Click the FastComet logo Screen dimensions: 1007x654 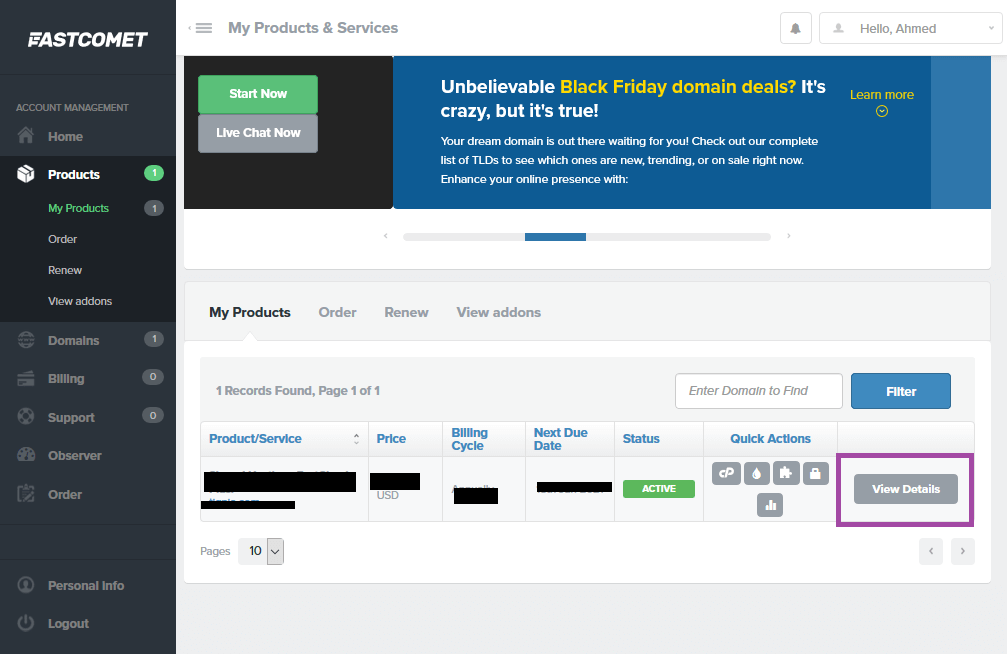(87, 40)
